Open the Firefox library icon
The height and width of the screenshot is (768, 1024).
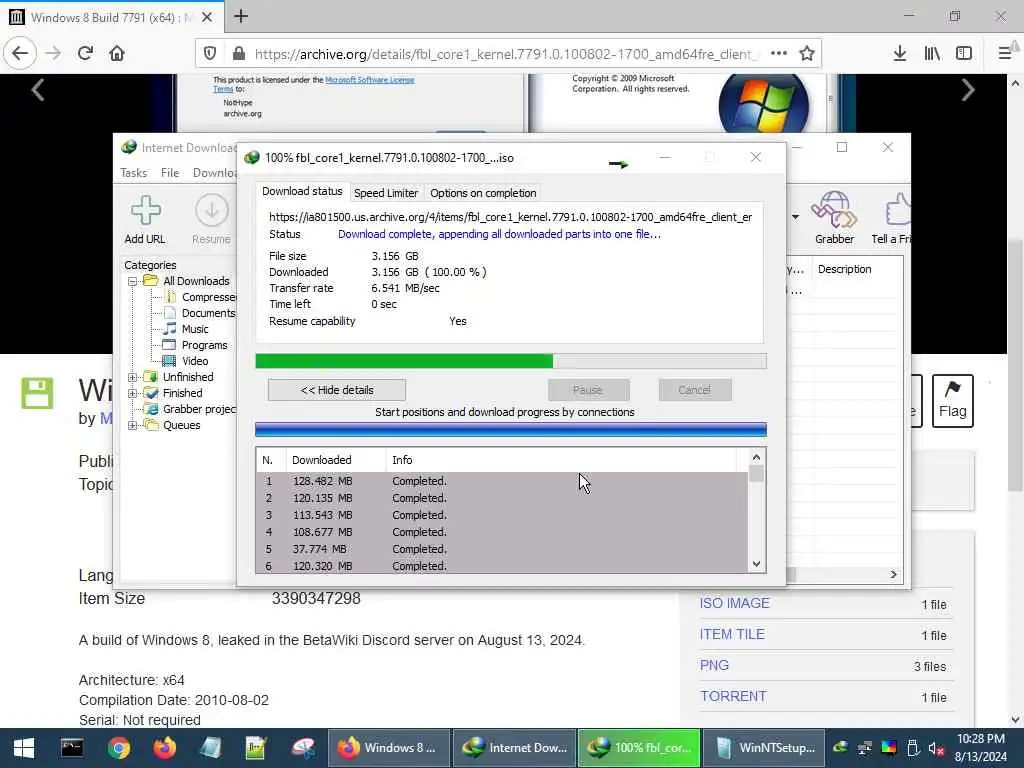pyautogui.click(x=932, y=54)
